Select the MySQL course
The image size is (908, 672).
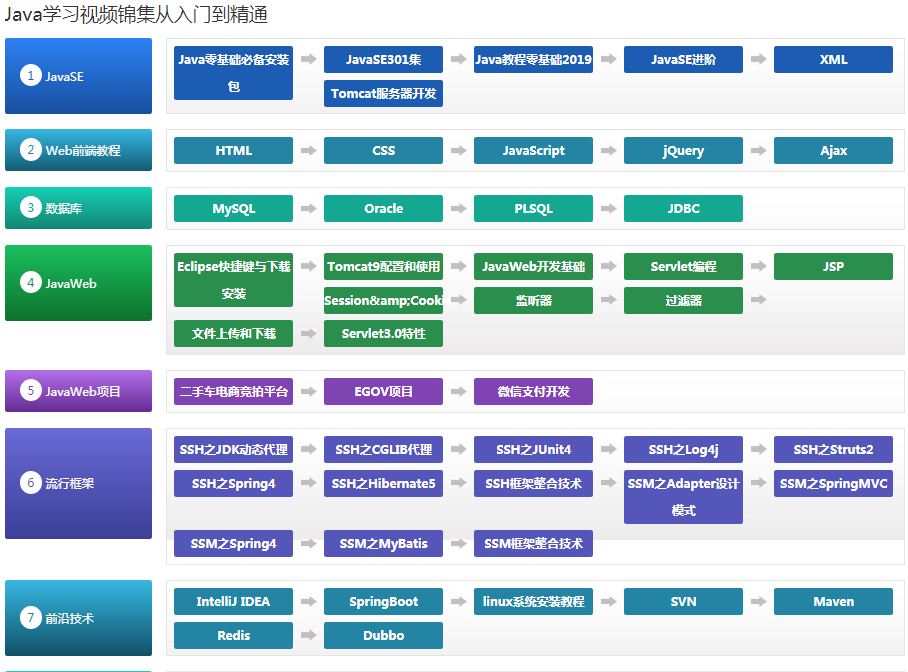click(x=233, y=209)
